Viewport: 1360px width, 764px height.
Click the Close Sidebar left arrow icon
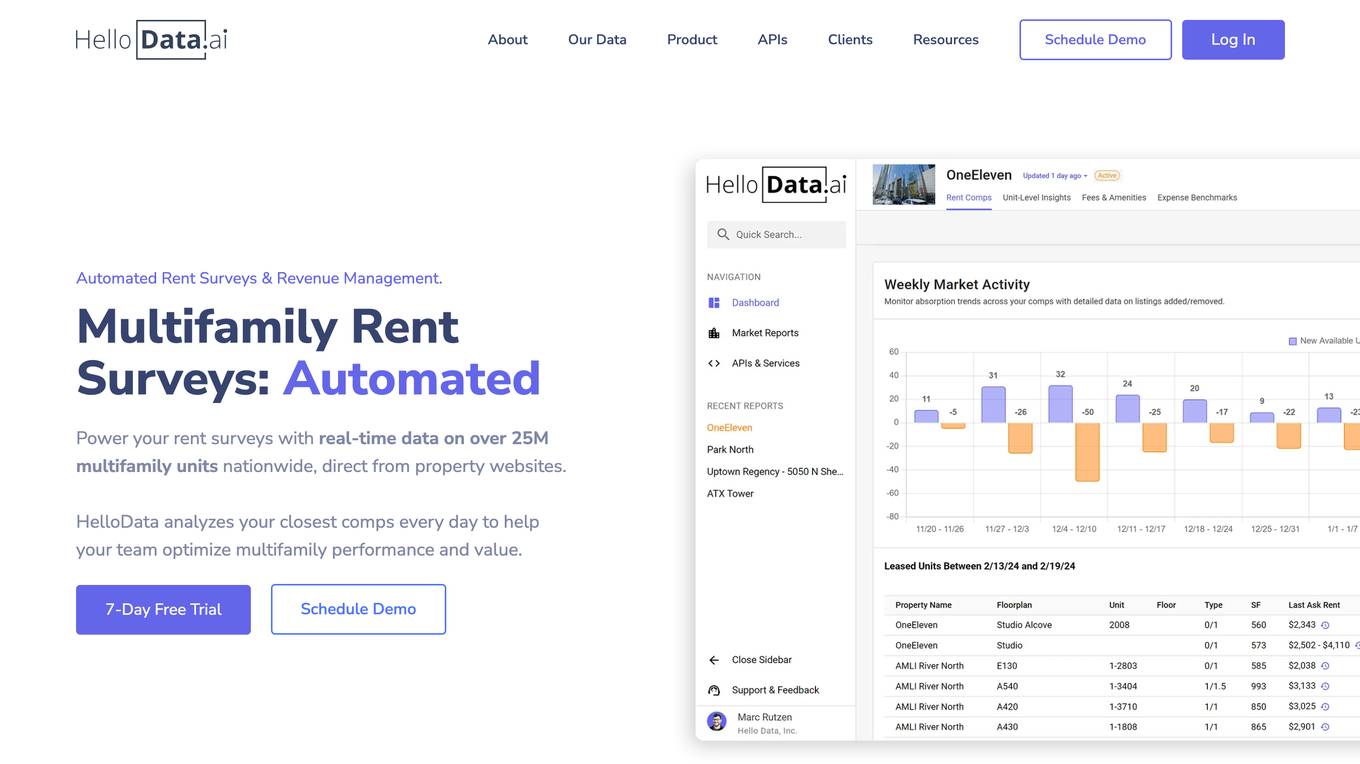[x=714, y=660]
